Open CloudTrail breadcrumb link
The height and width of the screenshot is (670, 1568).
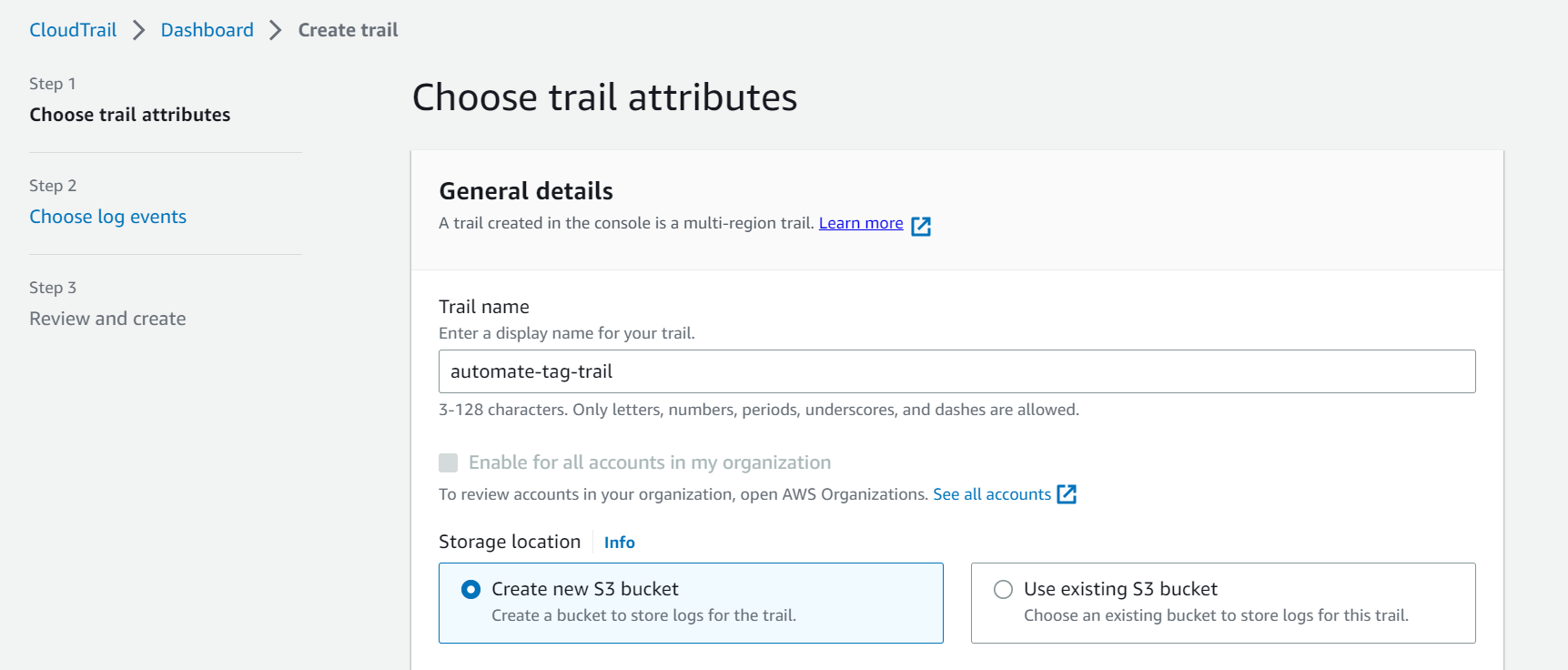click(x=73, y=30)
